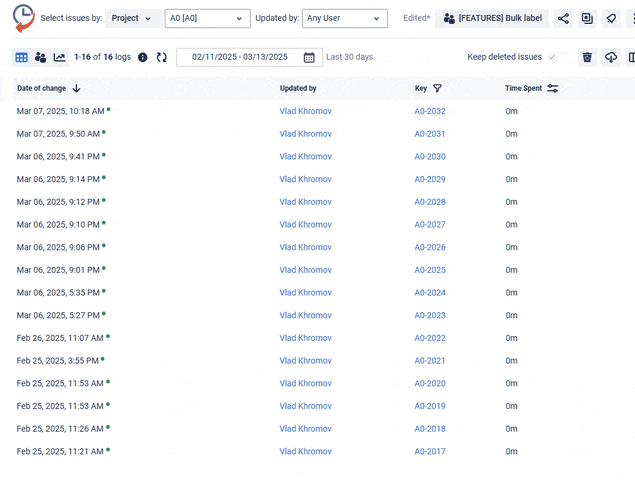Open the [FEATURES] Bulk label button
635x480 pixels.
point(492,19)
